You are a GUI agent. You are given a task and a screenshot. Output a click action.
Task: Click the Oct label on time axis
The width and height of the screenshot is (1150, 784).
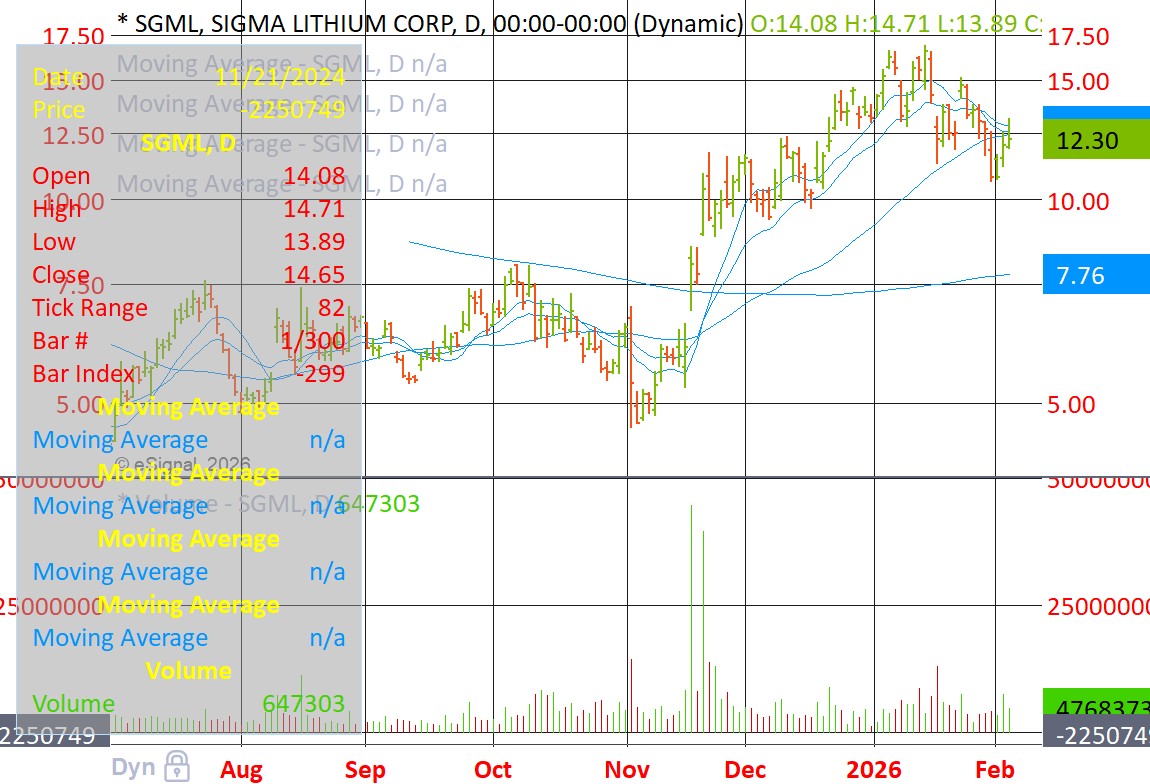click(x=492, y=769)
